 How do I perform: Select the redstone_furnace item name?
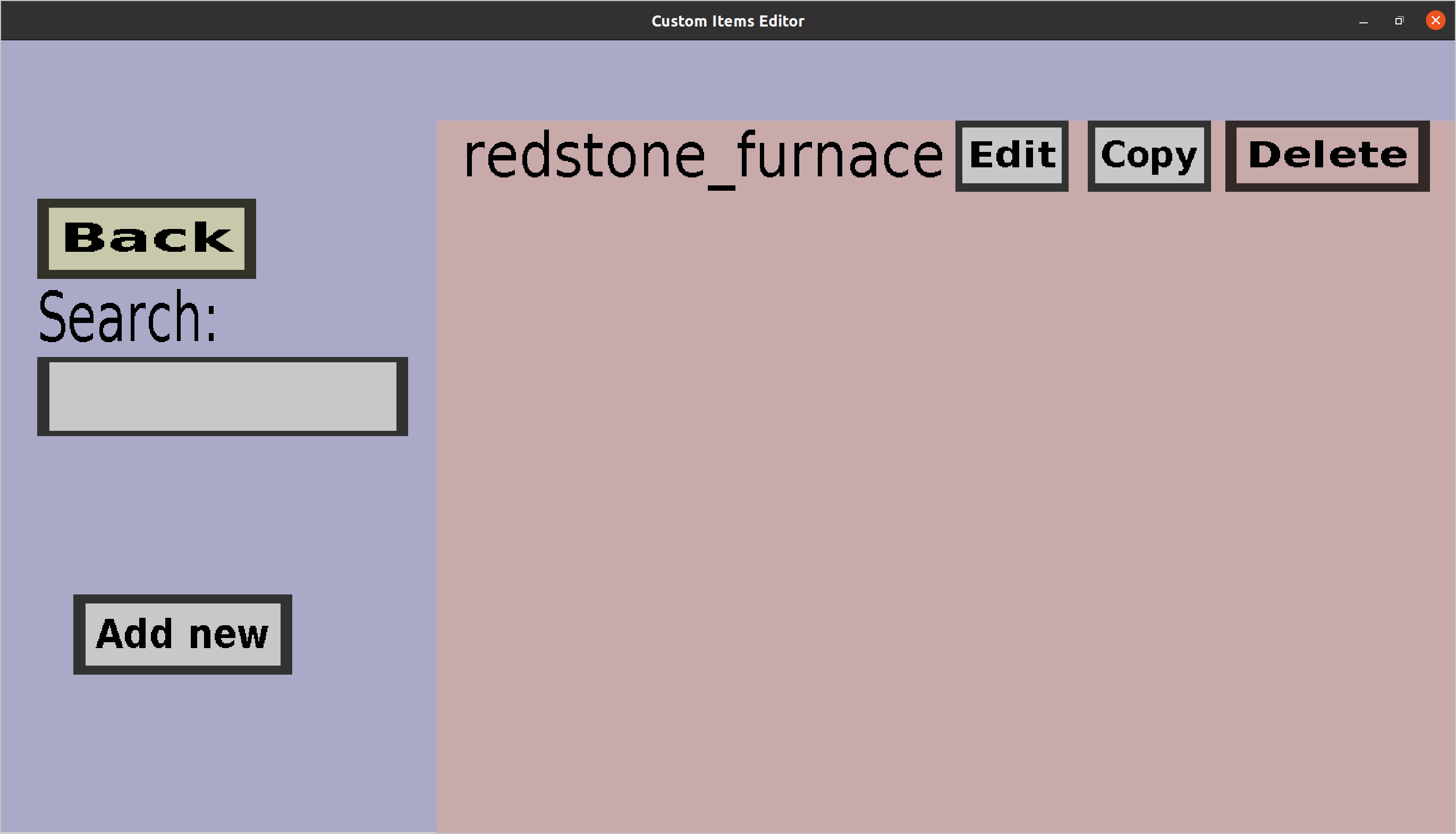tap(703, 156)
